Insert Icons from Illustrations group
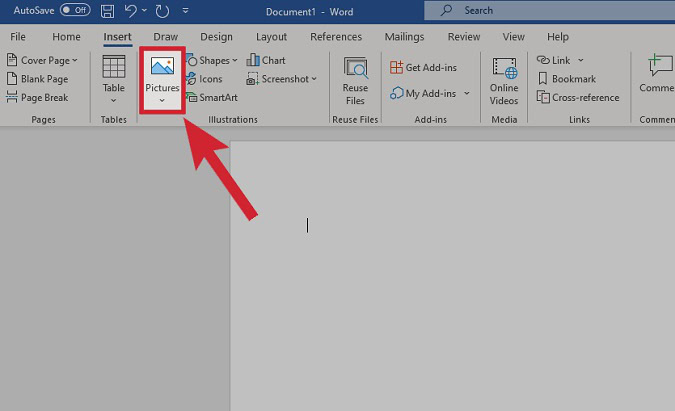This screenshot has height=411, width=675. [205, 79]
